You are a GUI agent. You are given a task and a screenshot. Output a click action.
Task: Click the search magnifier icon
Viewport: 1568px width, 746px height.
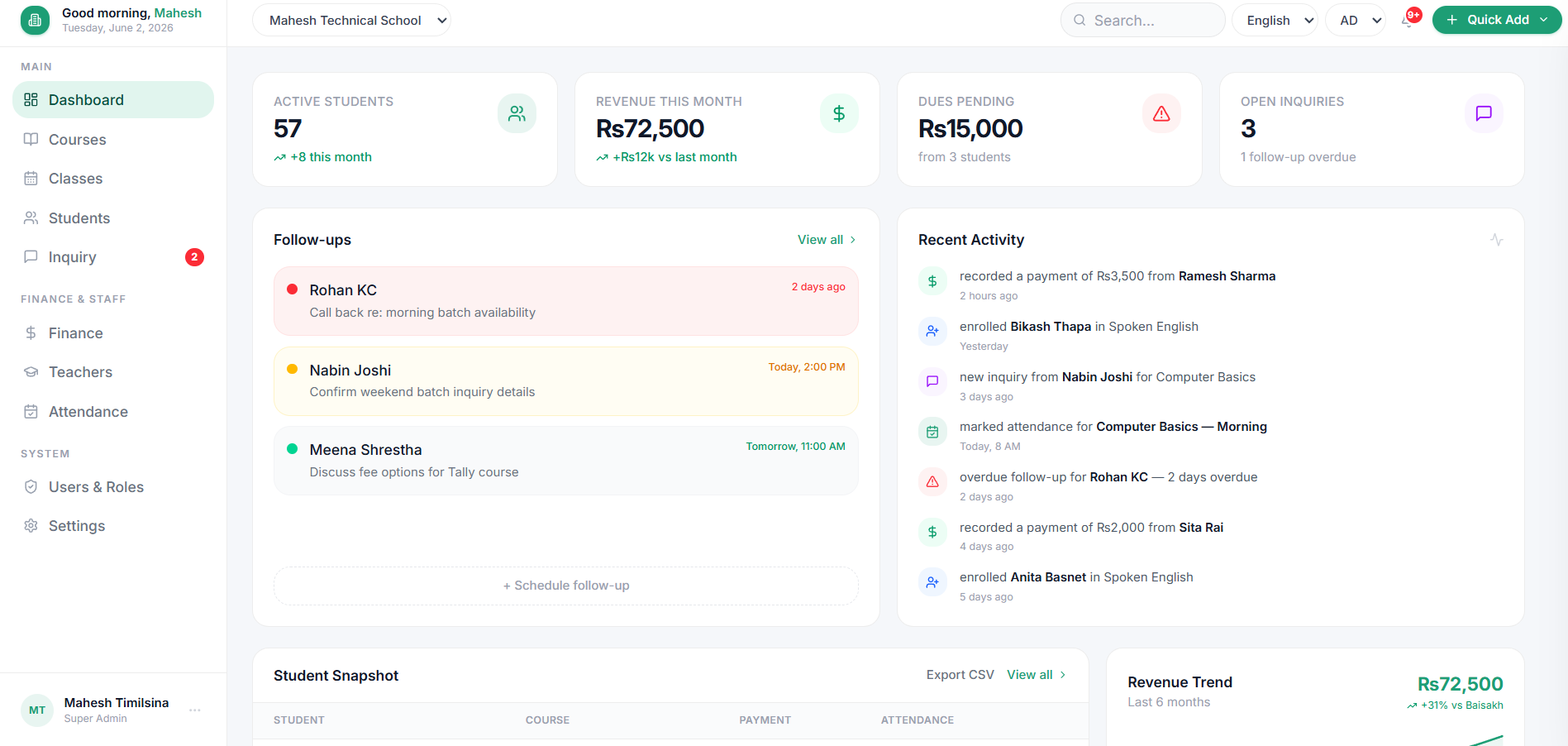pos(1079,20)
